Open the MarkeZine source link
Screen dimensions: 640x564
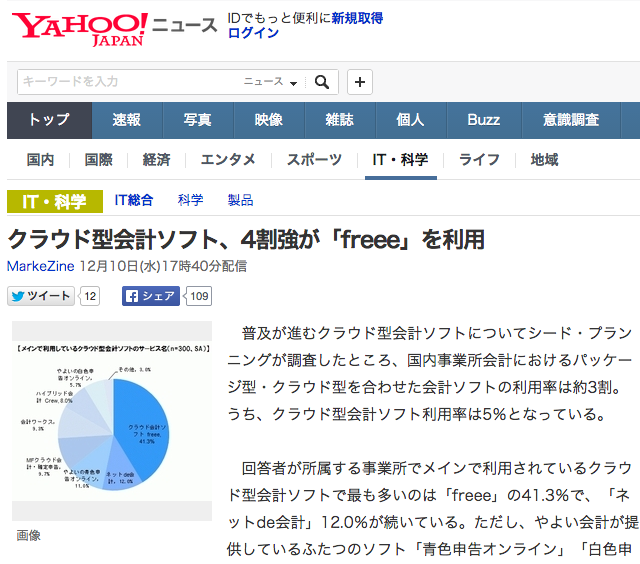pos(40,266)
